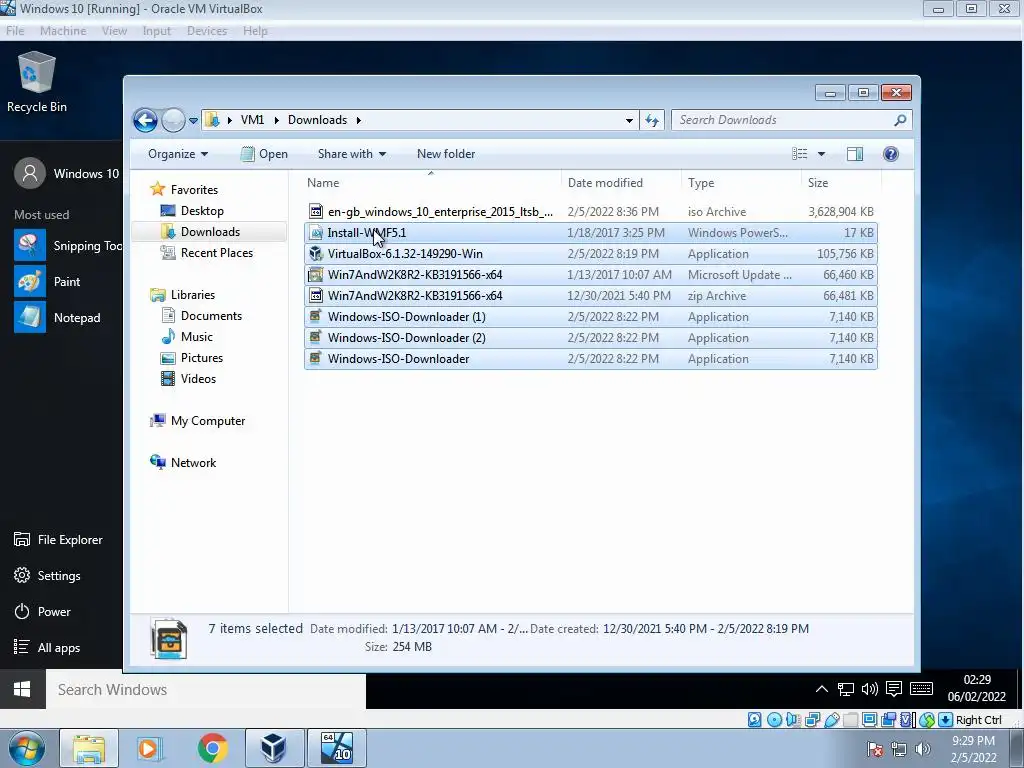Open the VirtualBox File menu
This screenshot has width=1024, height=768.
coord(15,31)
